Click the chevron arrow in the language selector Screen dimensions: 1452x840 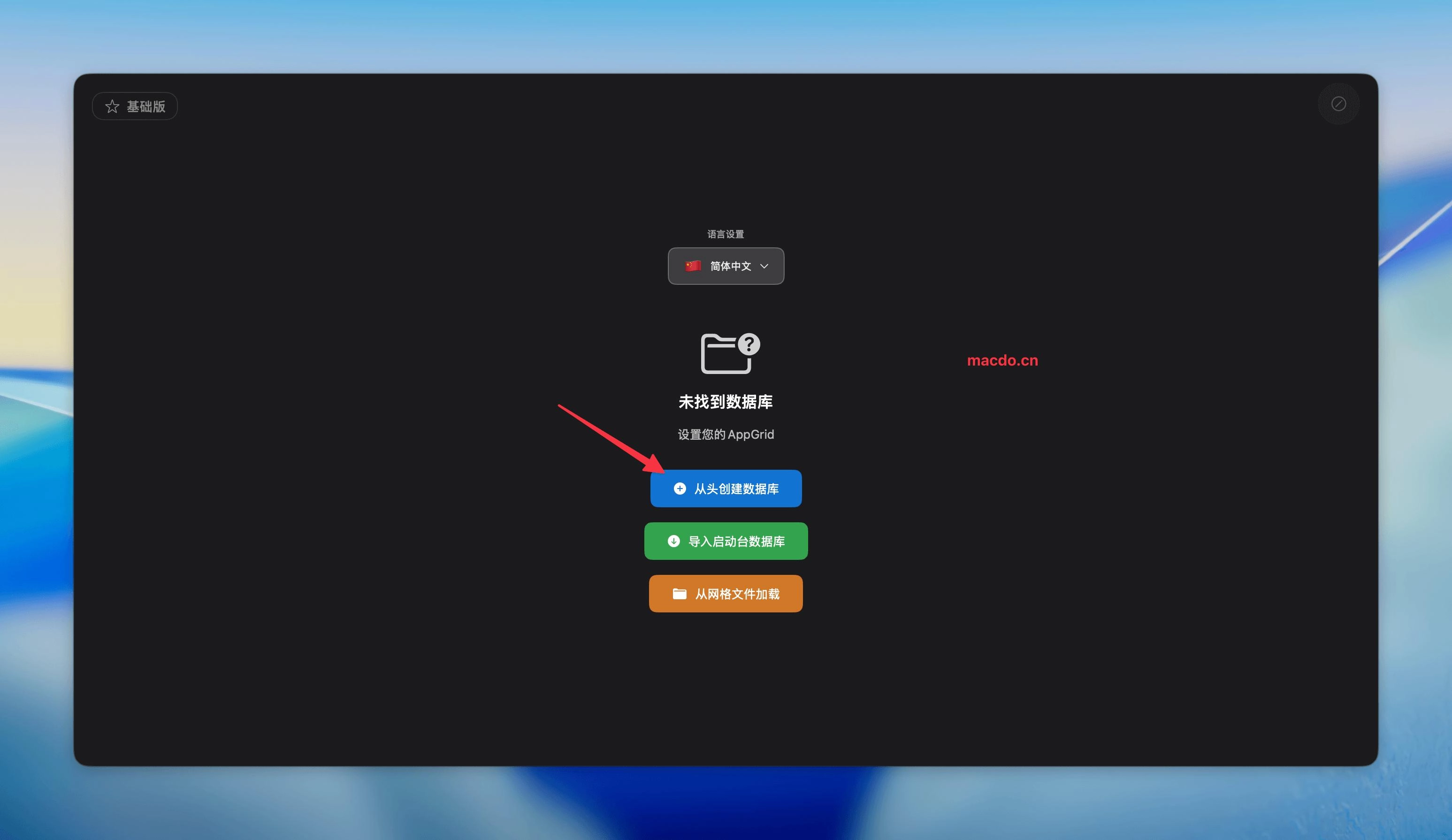(764, 266)
